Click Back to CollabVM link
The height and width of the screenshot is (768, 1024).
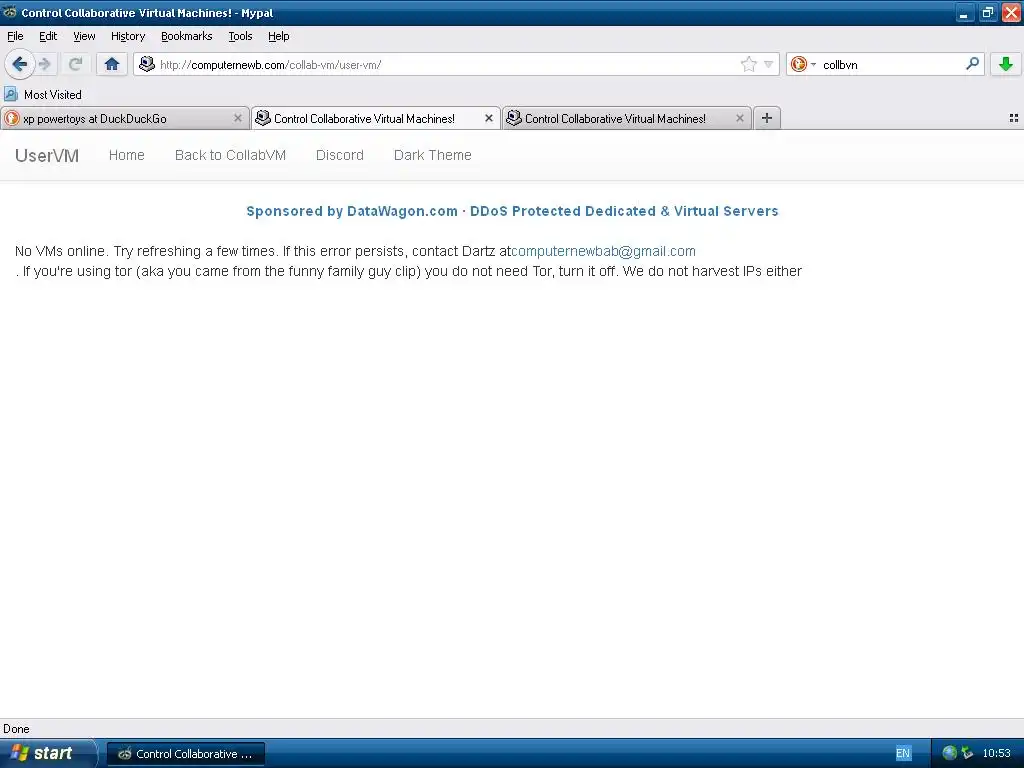point(231,155)
